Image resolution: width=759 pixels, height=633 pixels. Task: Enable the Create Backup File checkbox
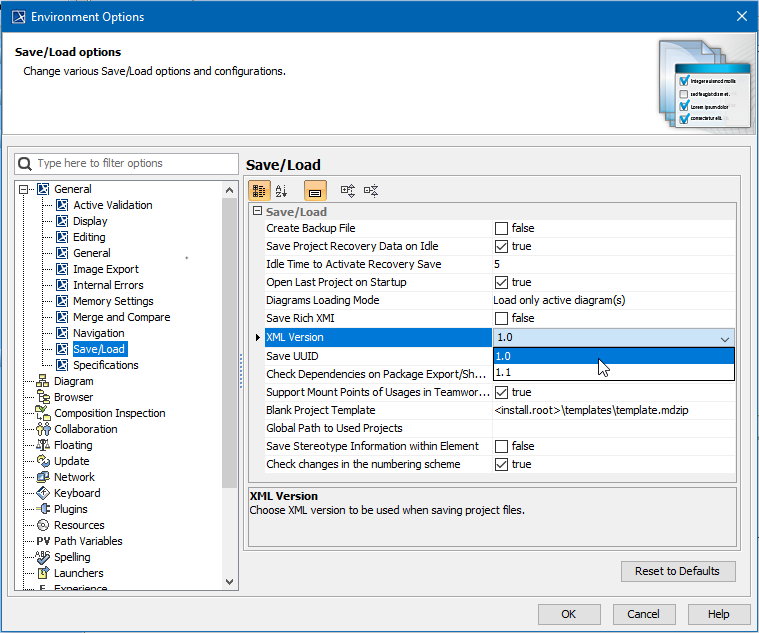501,229
